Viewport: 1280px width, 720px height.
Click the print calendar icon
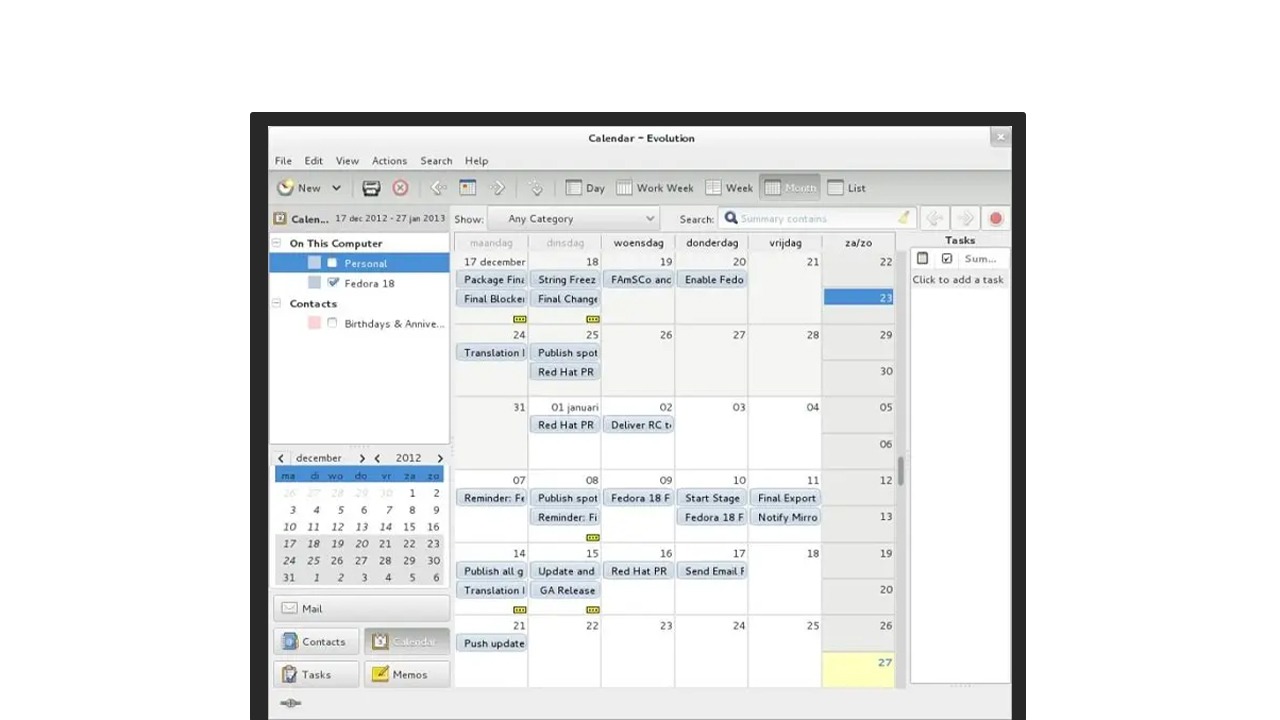point(371,188)
